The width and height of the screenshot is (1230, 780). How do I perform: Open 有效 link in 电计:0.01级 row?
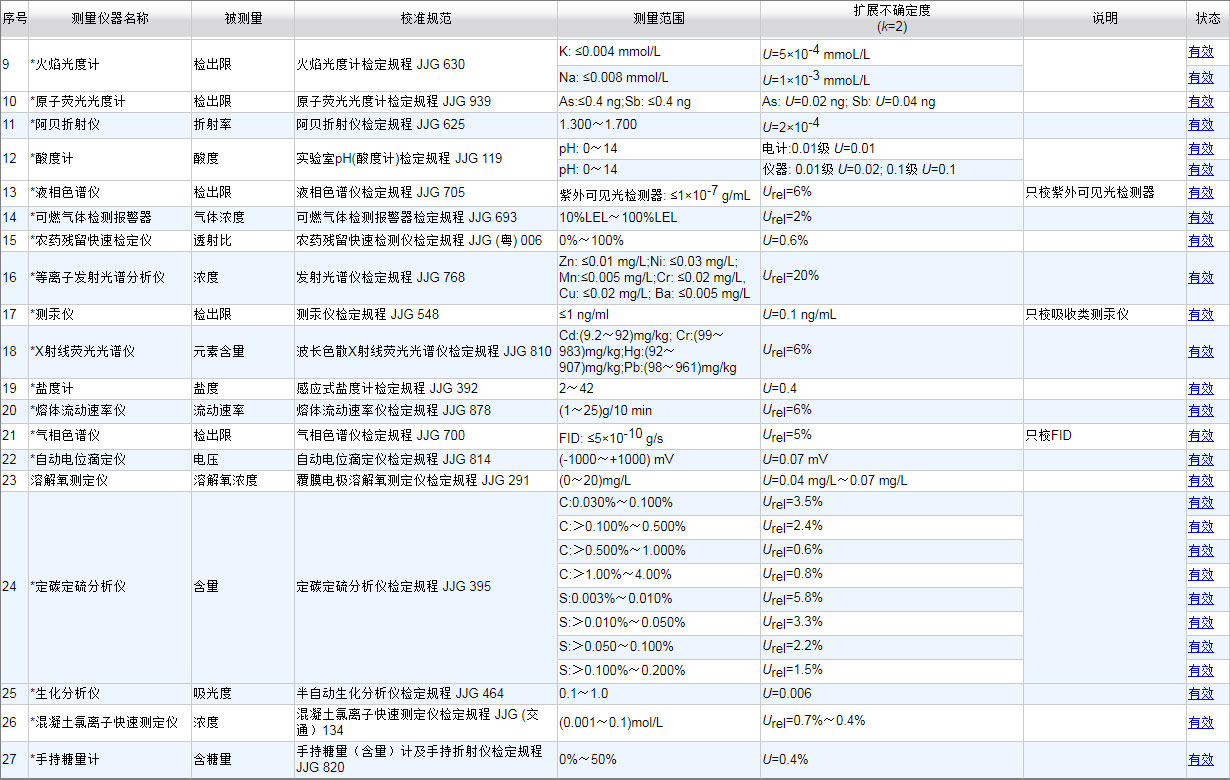pyautogui.click(x=1201, y=148)
